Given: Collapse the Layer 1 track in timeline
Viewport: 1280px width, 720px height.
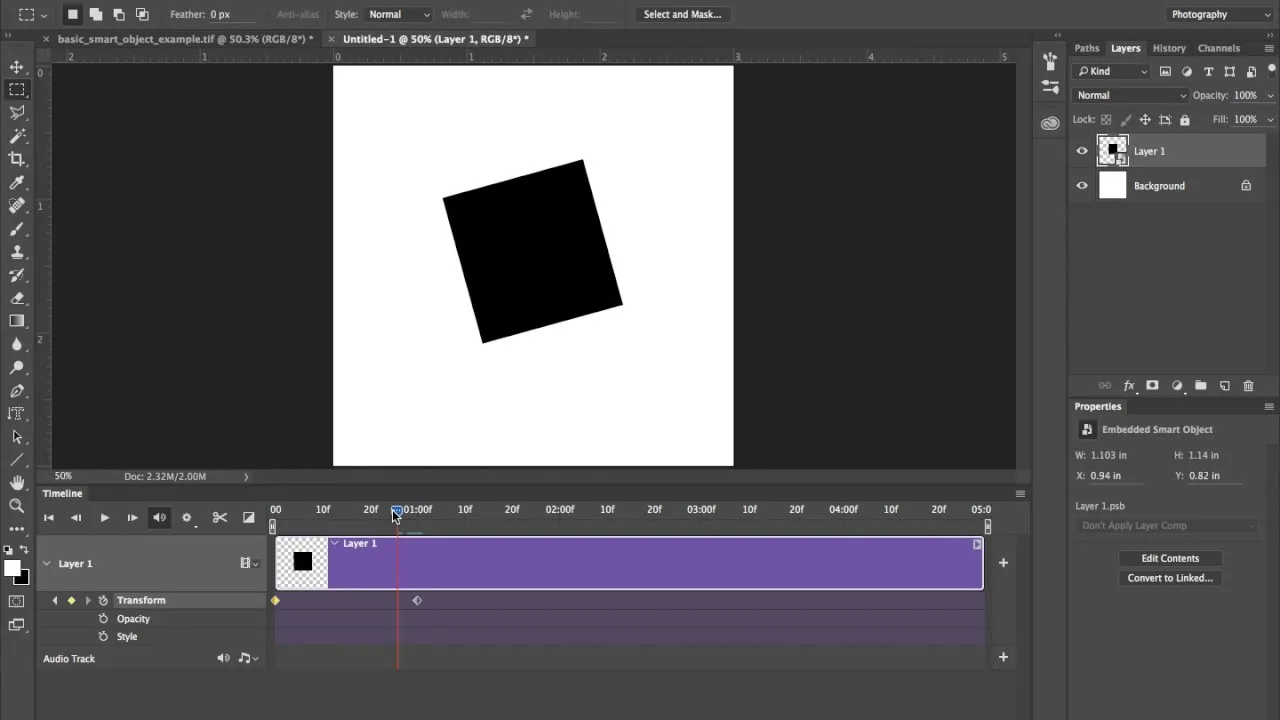Looking at the screenshot, I should [x=46, y=563].
